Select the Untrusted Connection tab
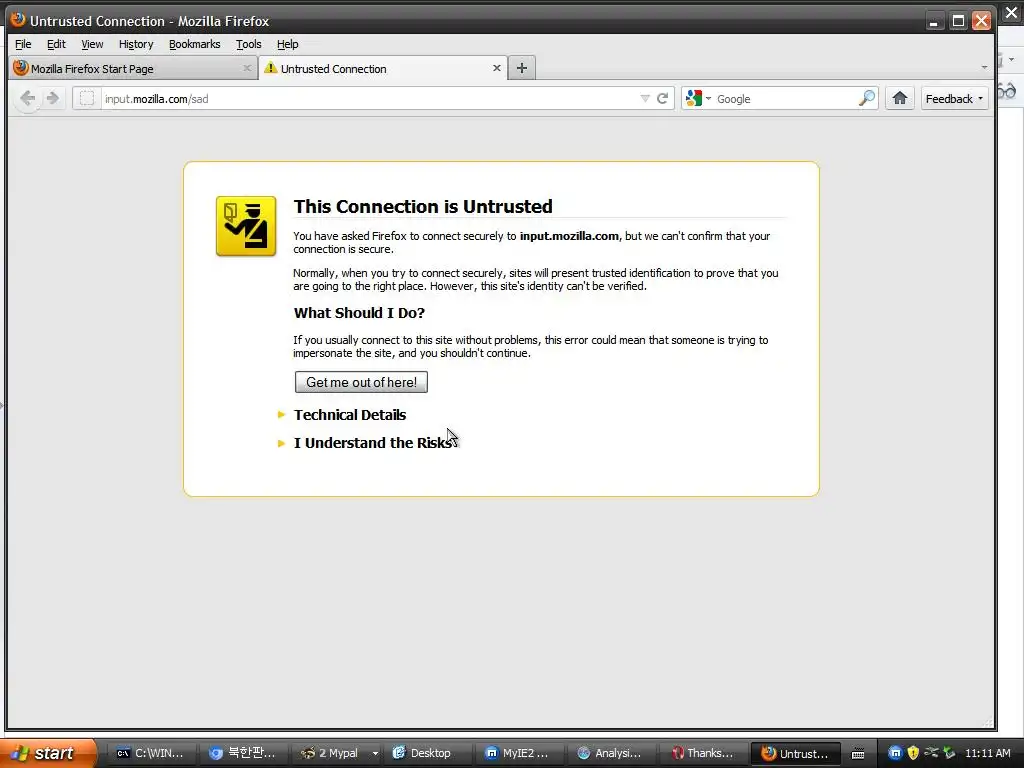The image size is (1024, 768). 383,68
